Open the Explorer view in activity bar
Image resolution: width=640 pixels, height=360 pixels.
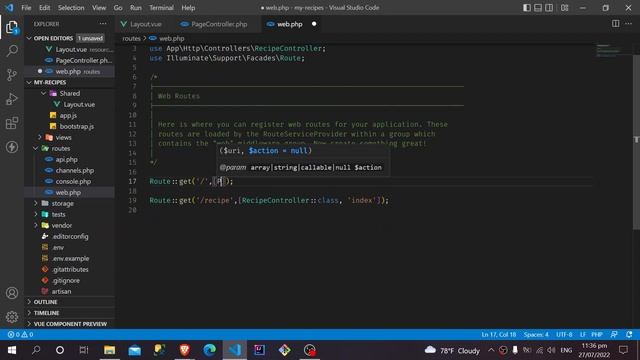pyautogui.click(x=12, y=28)
